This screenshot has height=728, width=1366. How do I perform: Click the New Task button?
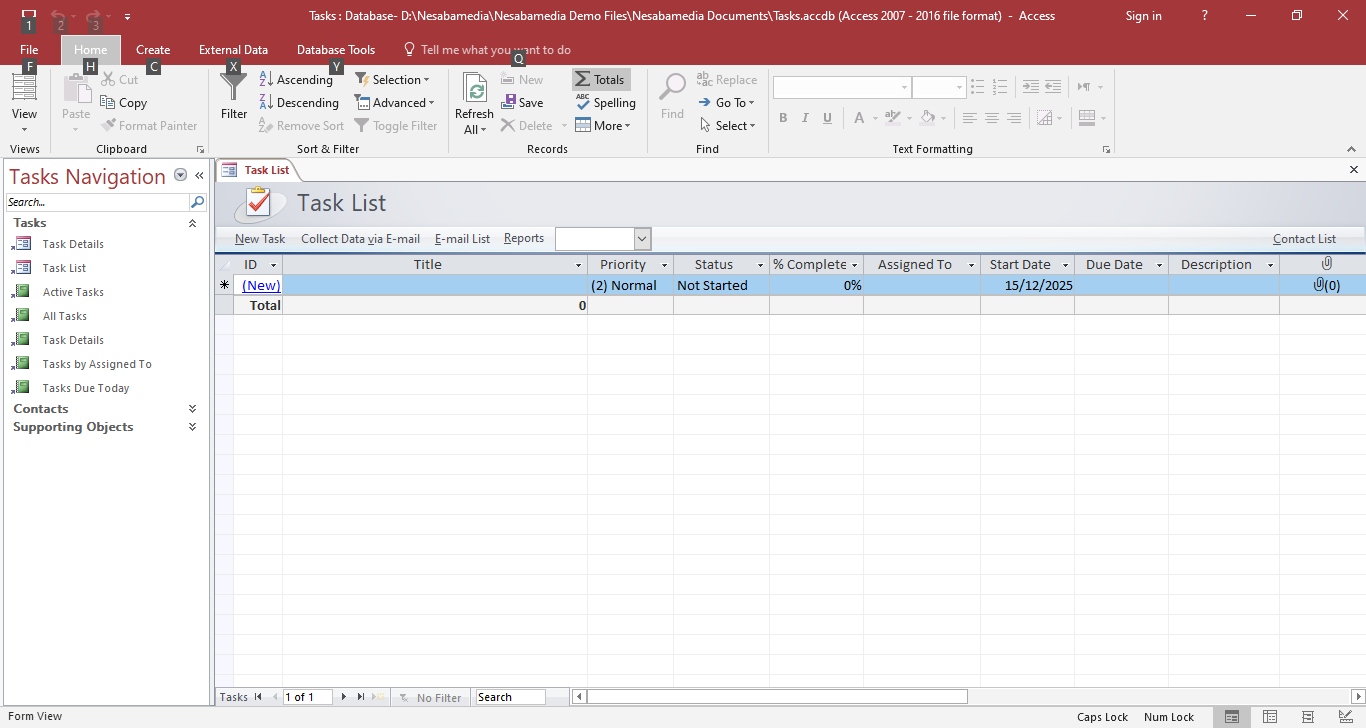click(x=260, y=239)
